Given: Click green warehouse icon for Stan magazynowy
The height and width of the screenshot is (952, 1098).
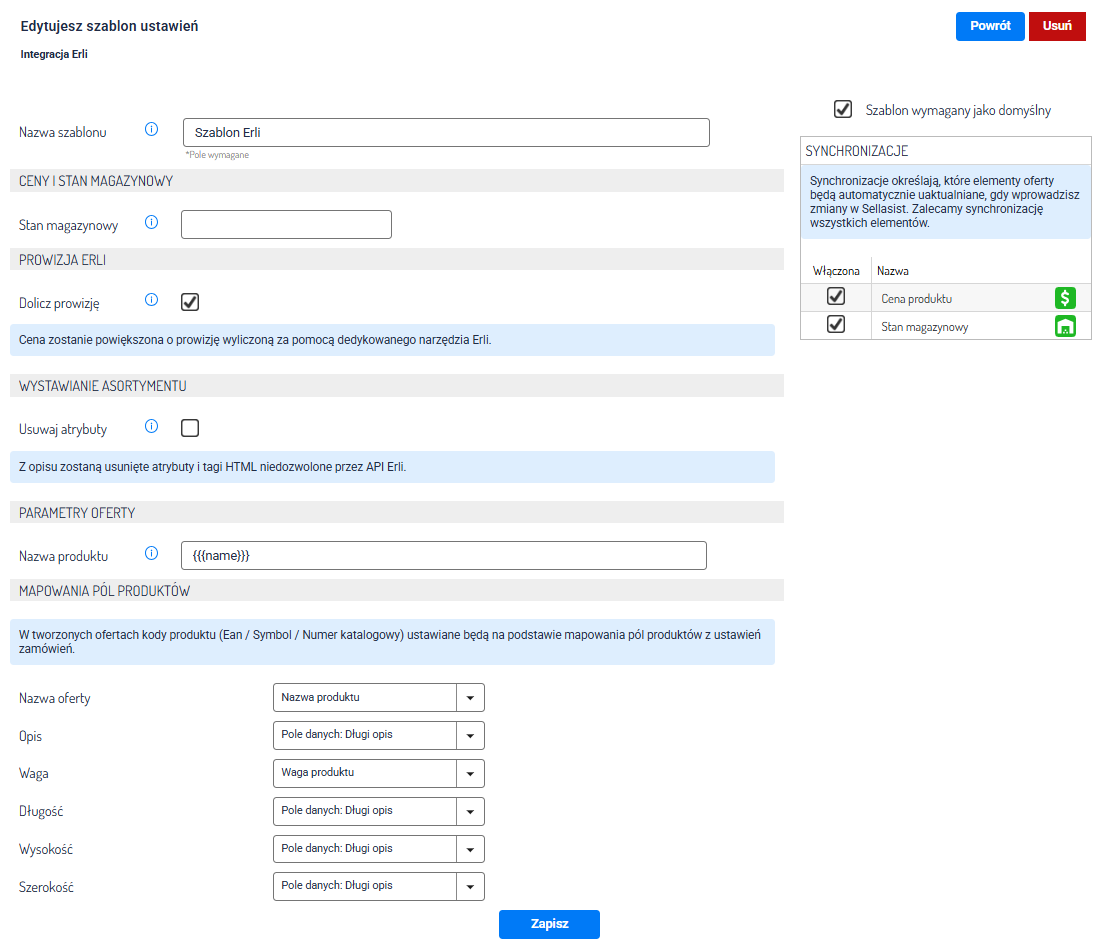Looking at the screenshot, I should [1065, 326].
